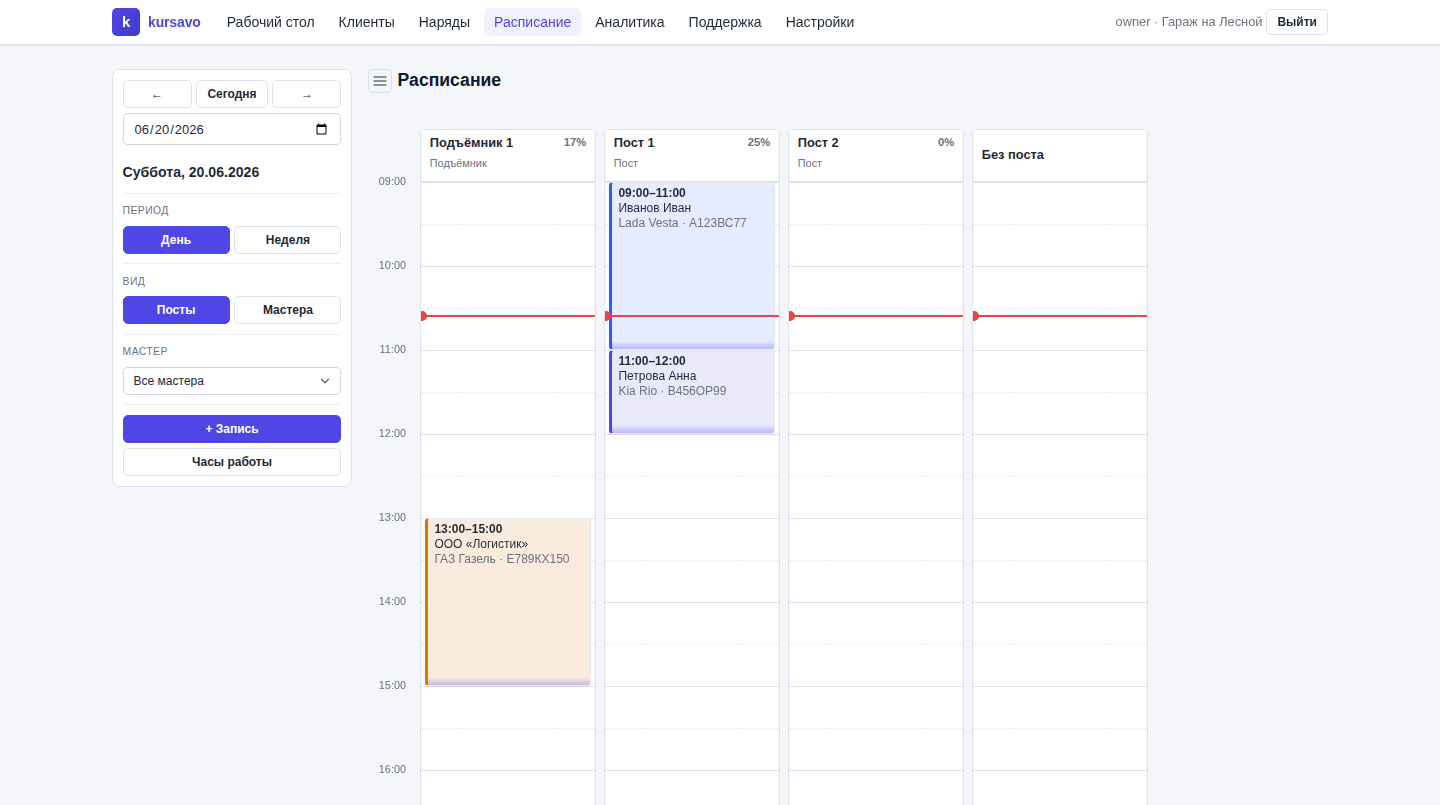Open the Петрова Анна 11:00–12:00 appointment
Screen dimensions: 1440x805
pos(692,392)
